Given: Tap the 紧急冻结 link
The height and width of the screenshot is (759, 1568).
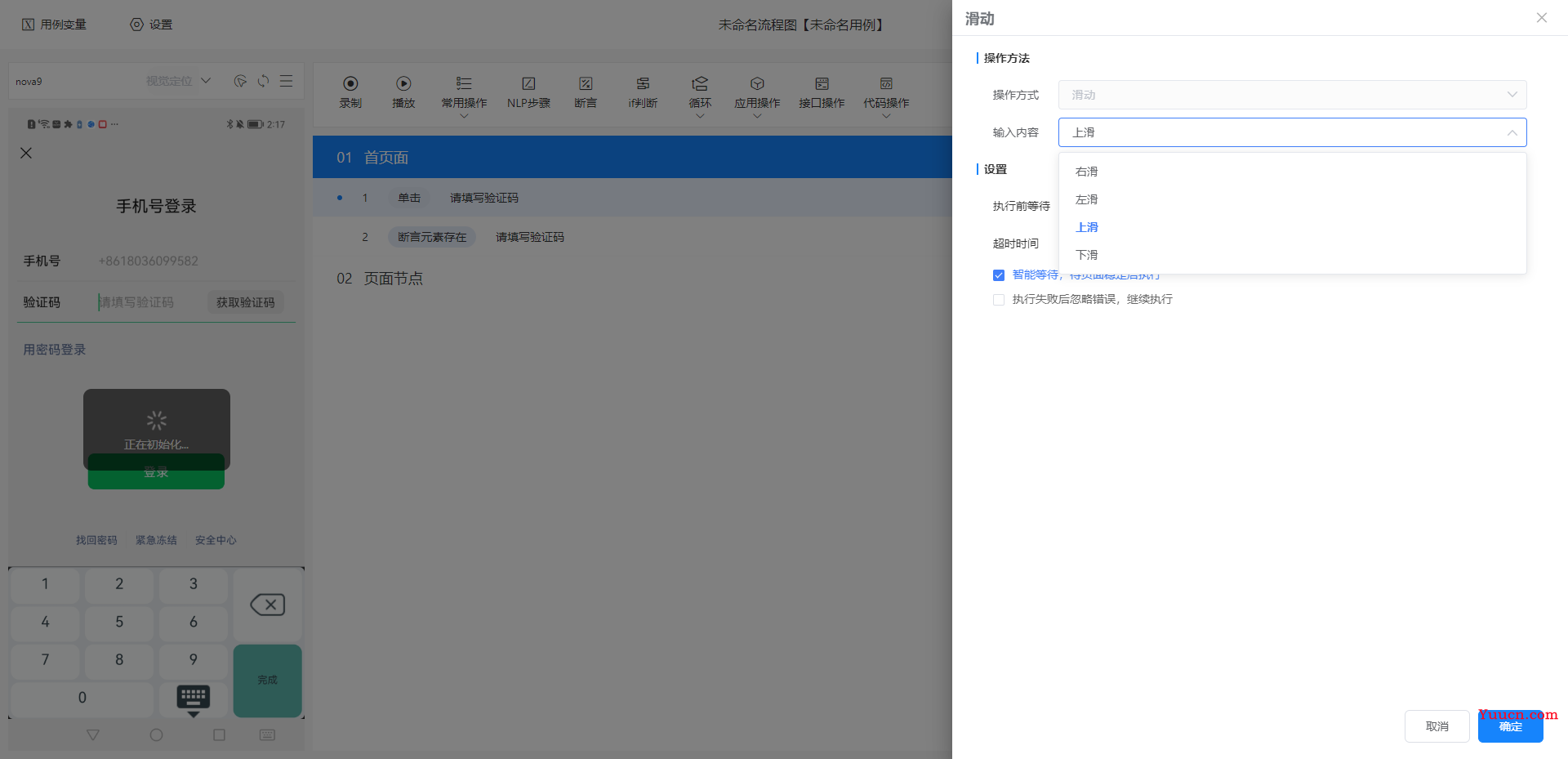Looking at the screenshot, I should pos(156,540).
